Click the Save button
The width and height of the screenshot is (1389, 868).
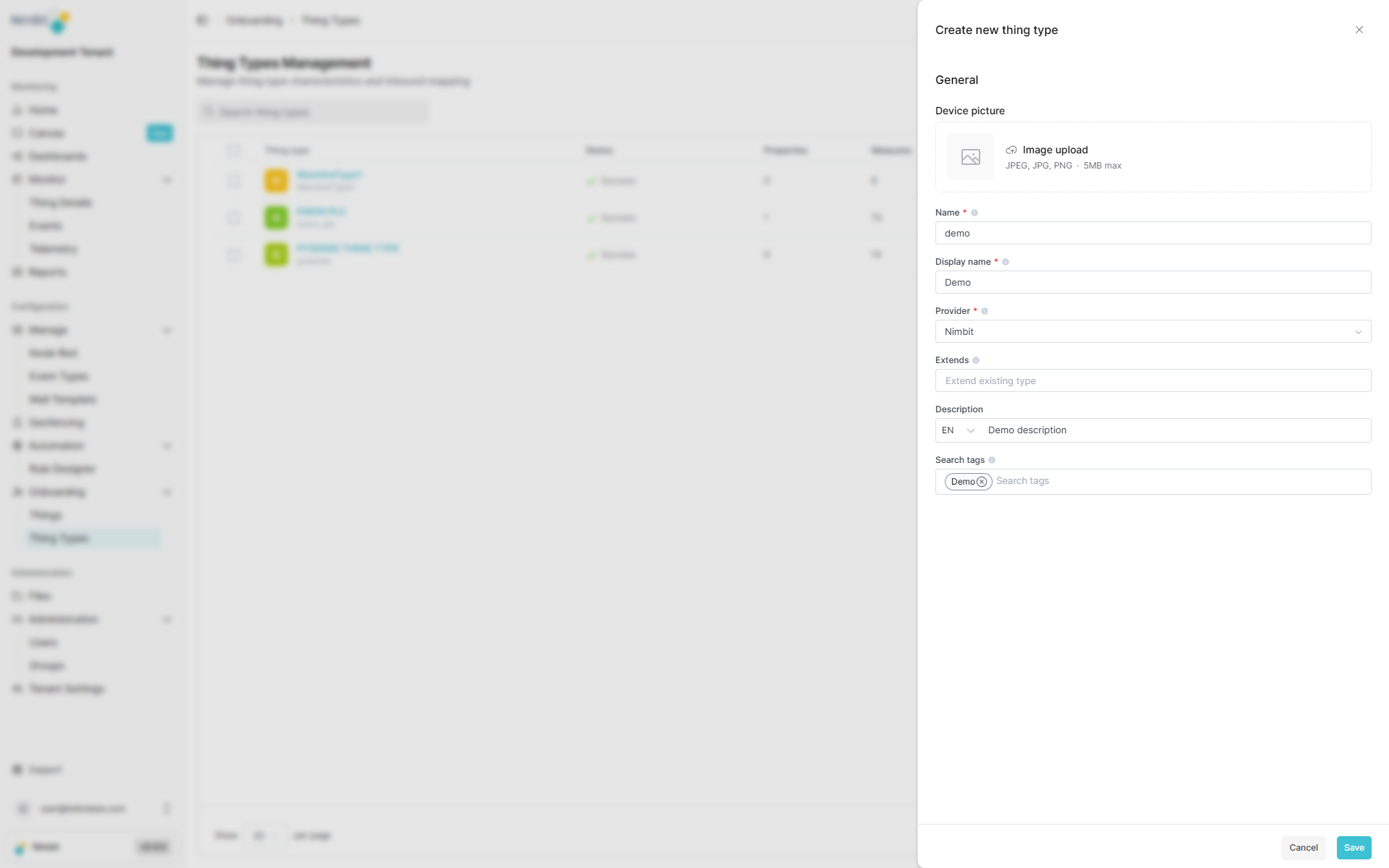coord(1354,847)
